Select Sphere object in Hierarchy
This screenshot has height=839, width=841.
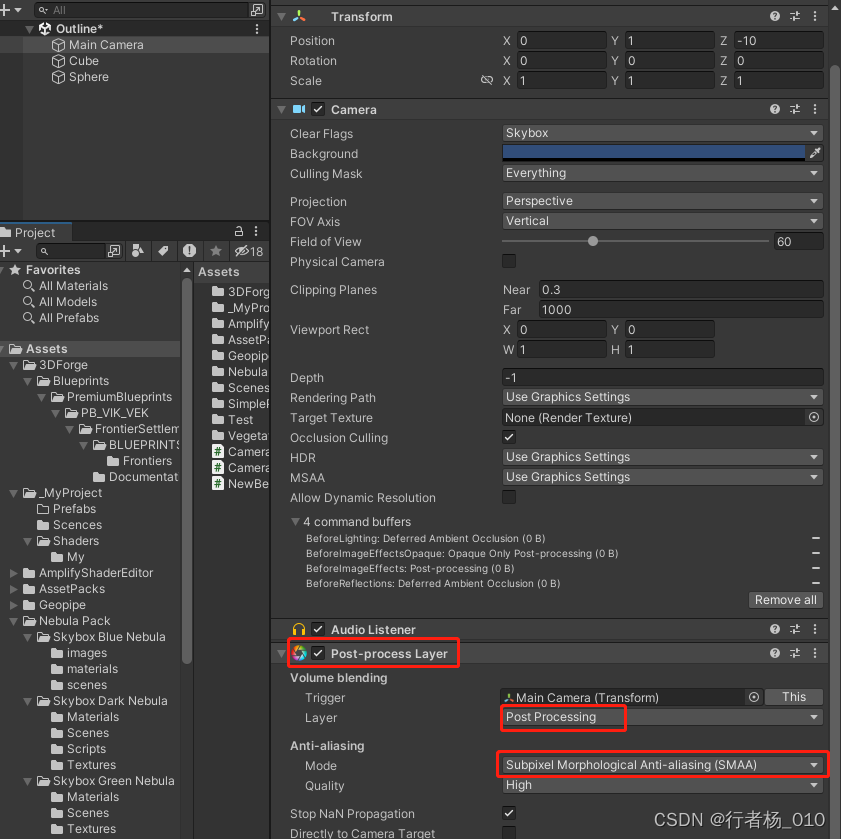coord(88,77)
